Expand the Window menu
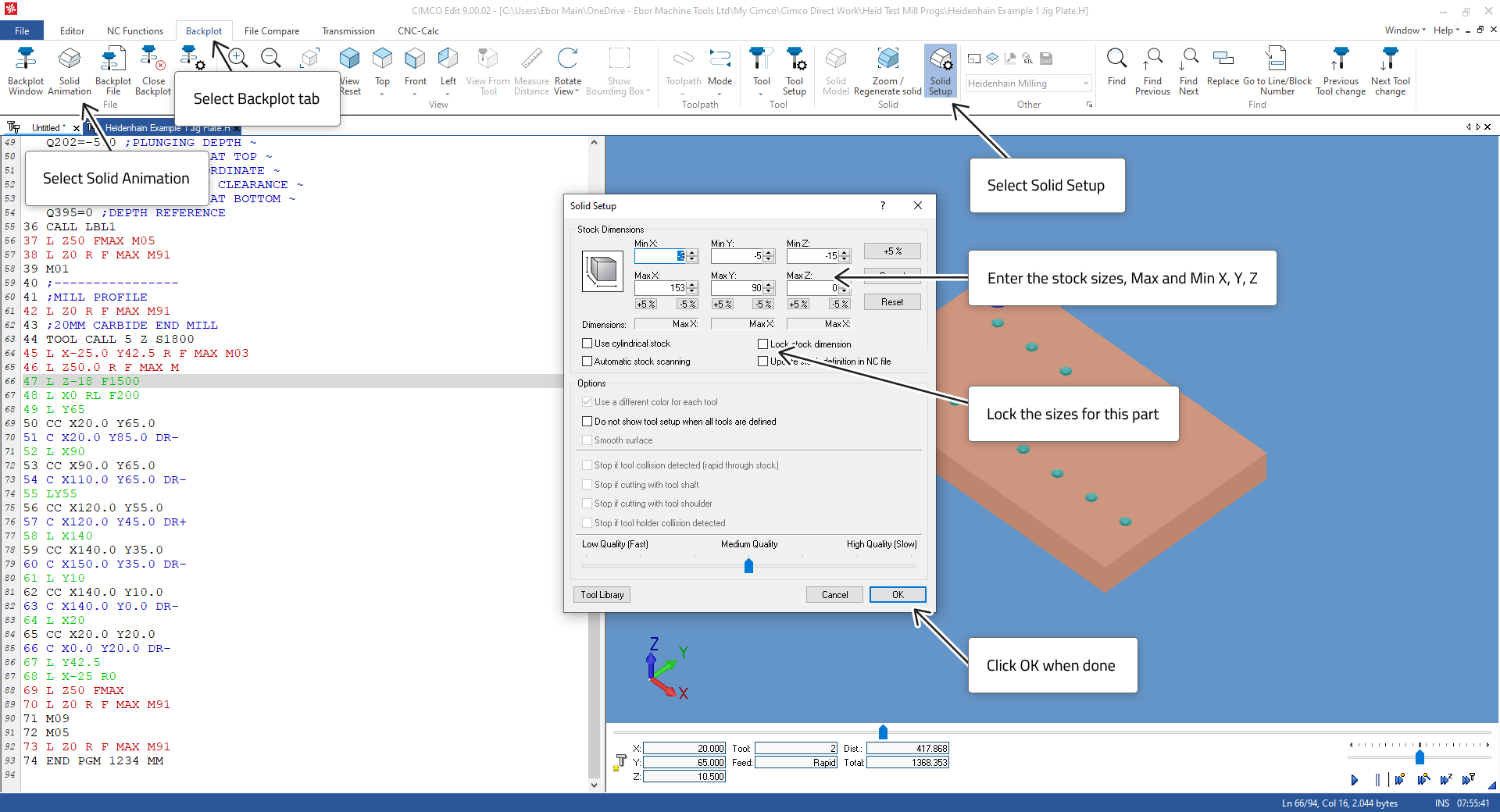Screen dimensions: 1500x812 coord(1404,30)
